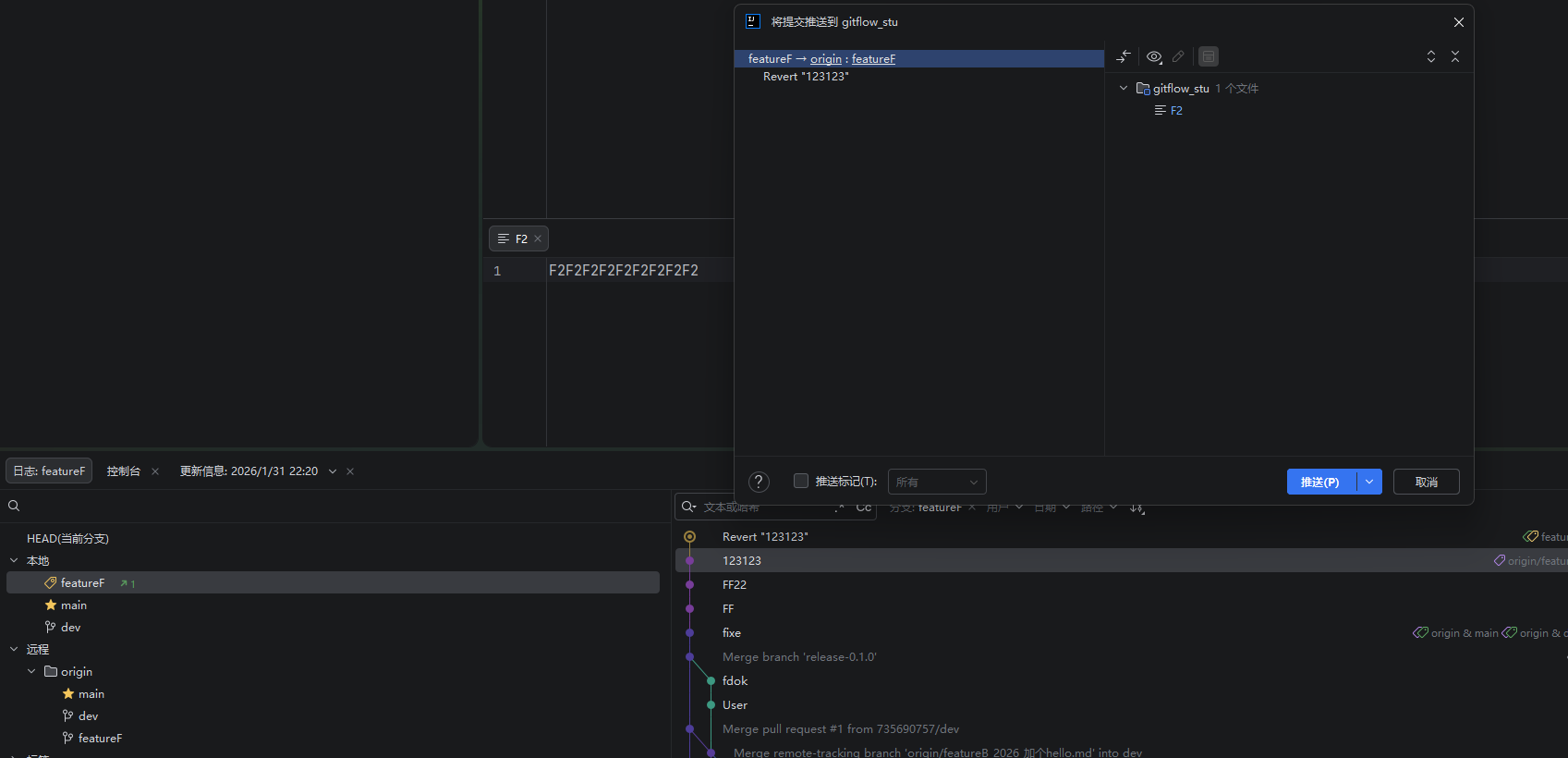Open the 更新信息 2026/1/31 22:20 tab
The width and height of the screenshot is (1568, 758).
(249, 471)
